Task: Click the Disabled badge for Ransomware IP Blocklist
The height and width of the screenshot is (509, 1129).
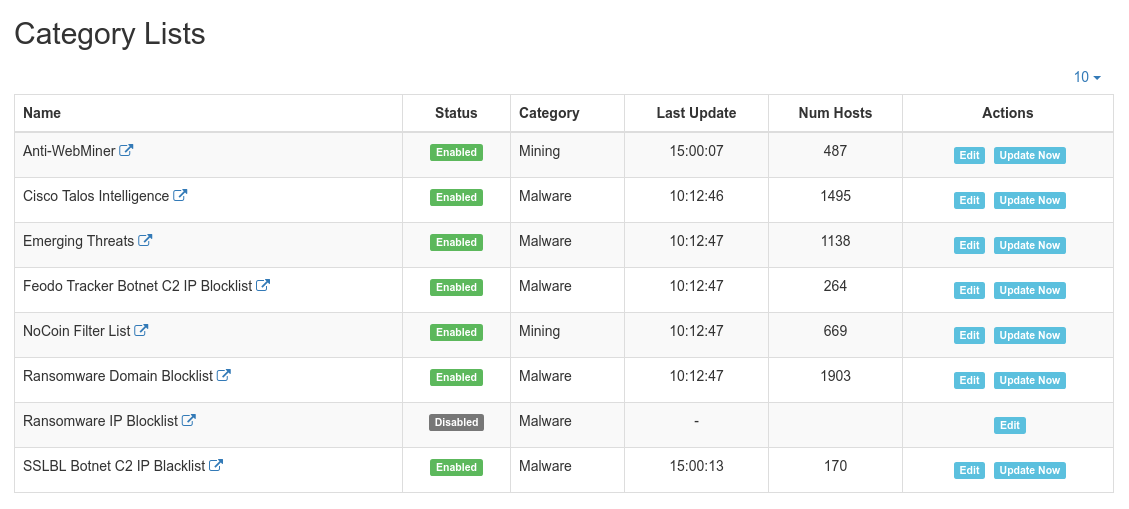Action: pyautogui.click(x=456, y=423)
